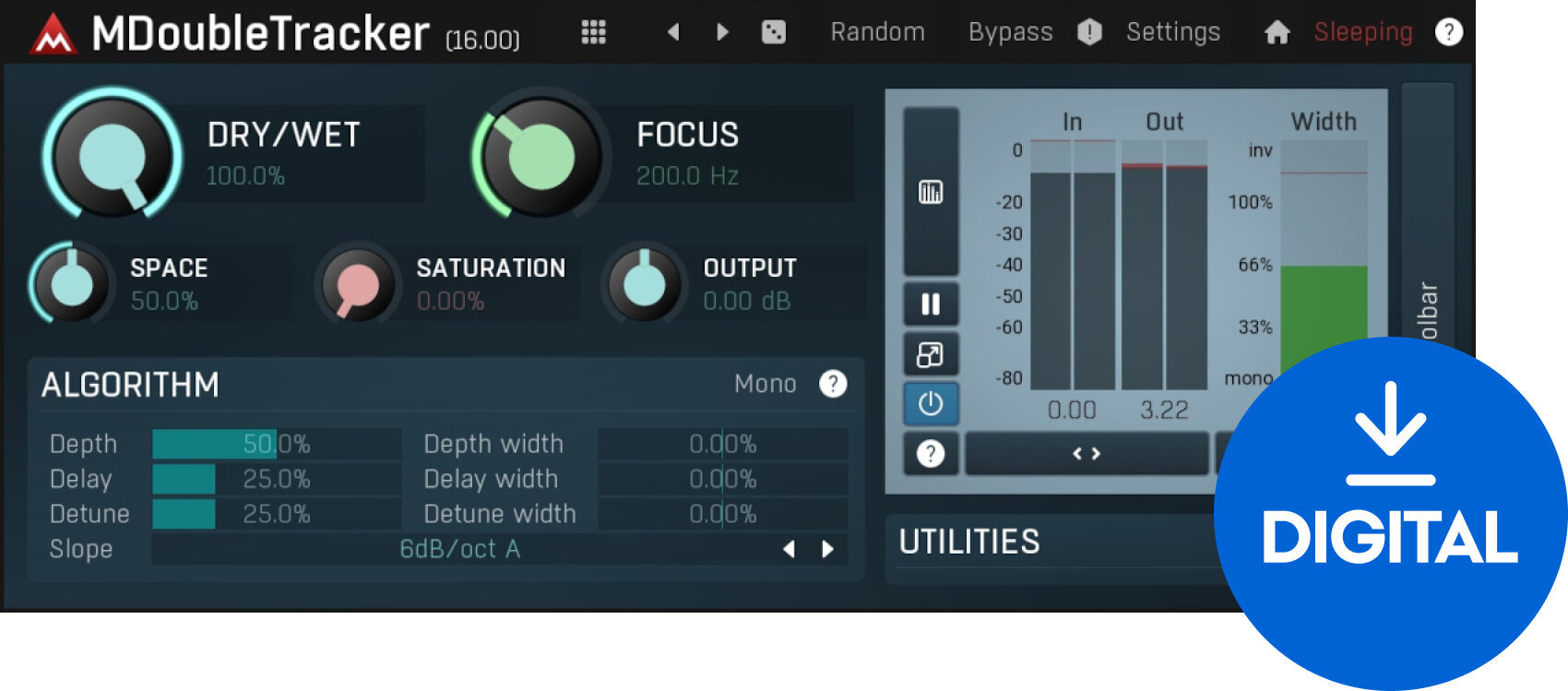Open Algorithm section help icon
The height and width of the screenshot is (691, 1568).
point(833,384)
